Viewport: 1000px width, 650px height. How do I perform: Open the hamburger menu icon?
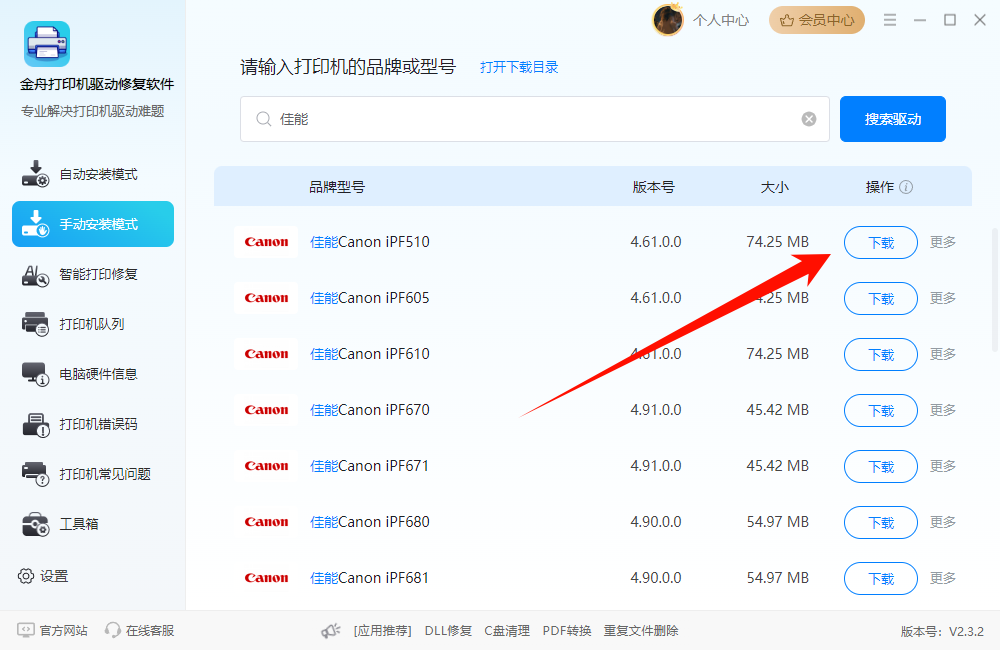[890, 20]
